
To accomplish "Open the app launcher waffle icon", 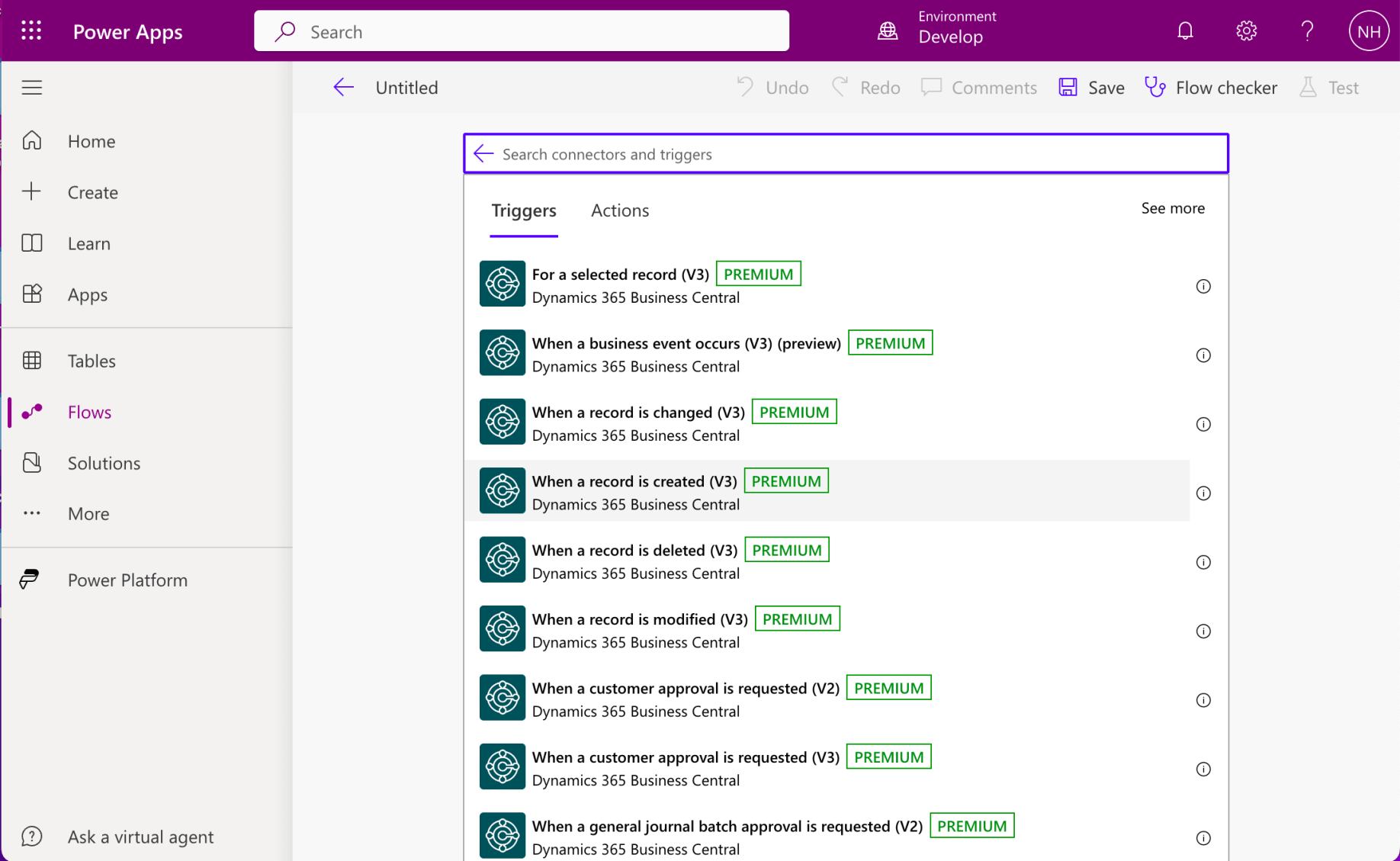I will pos(31,31).
